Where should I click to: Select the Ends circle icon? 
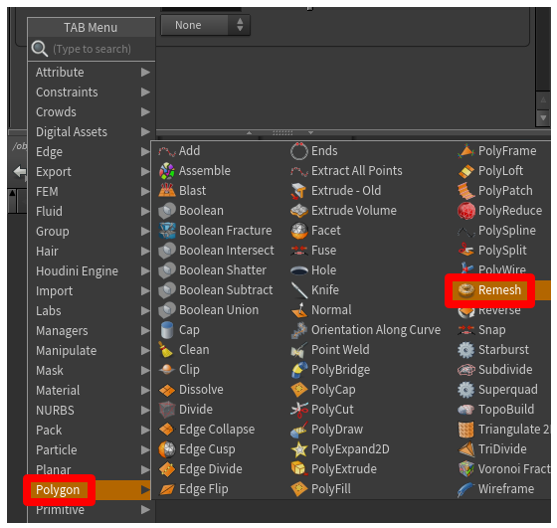(299, 151)
